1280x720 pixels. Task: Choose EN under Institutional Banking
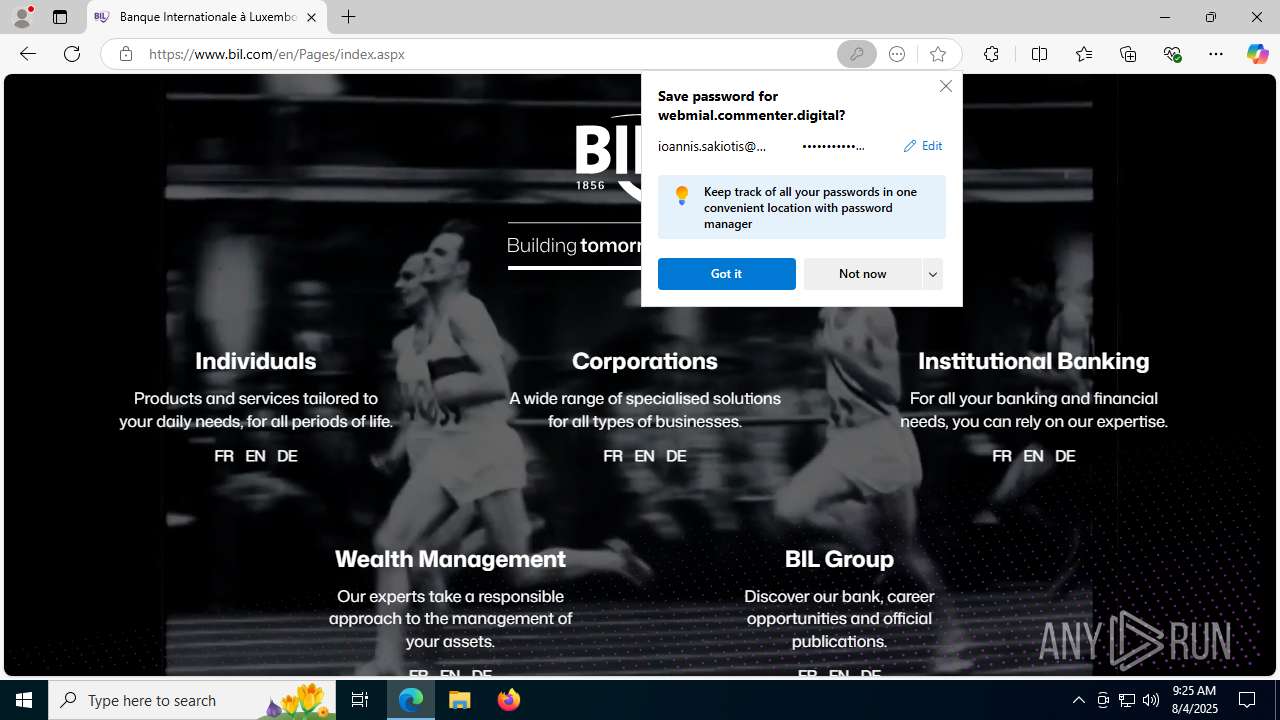tap(1033, 456)
